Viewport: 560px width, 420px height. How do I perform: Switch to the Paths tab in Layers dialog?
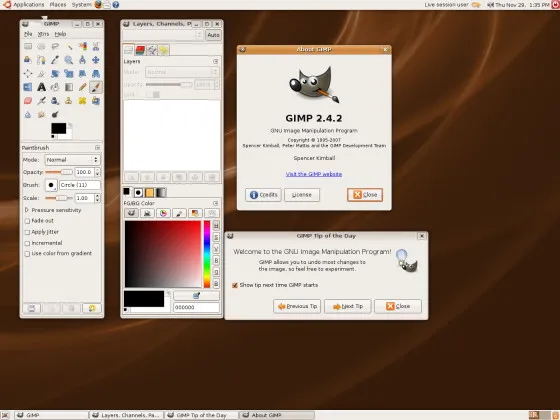pyautogui.click(x=152, y=50)
